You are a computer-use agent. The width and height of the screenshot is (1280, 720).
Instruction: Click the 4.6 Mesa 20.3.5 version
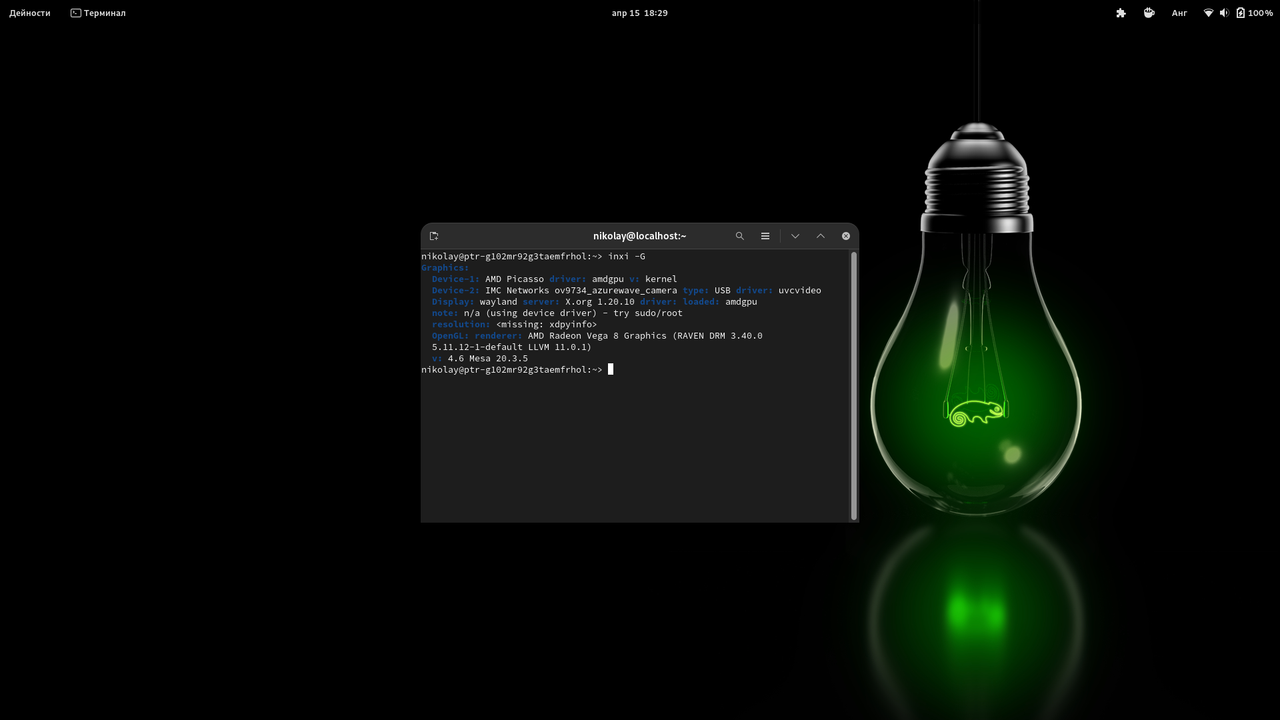pyautogui.click(x=488, y=358)
